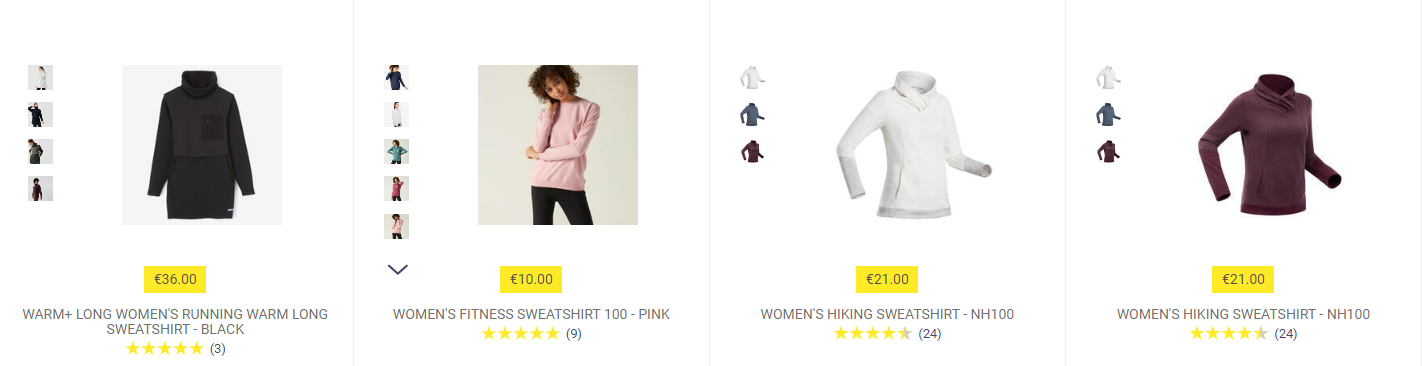The width and height of the screenshot is (1422, 366).
Task: Select navy blue variant of fitness sweatshirt
Action: [396, 78]
